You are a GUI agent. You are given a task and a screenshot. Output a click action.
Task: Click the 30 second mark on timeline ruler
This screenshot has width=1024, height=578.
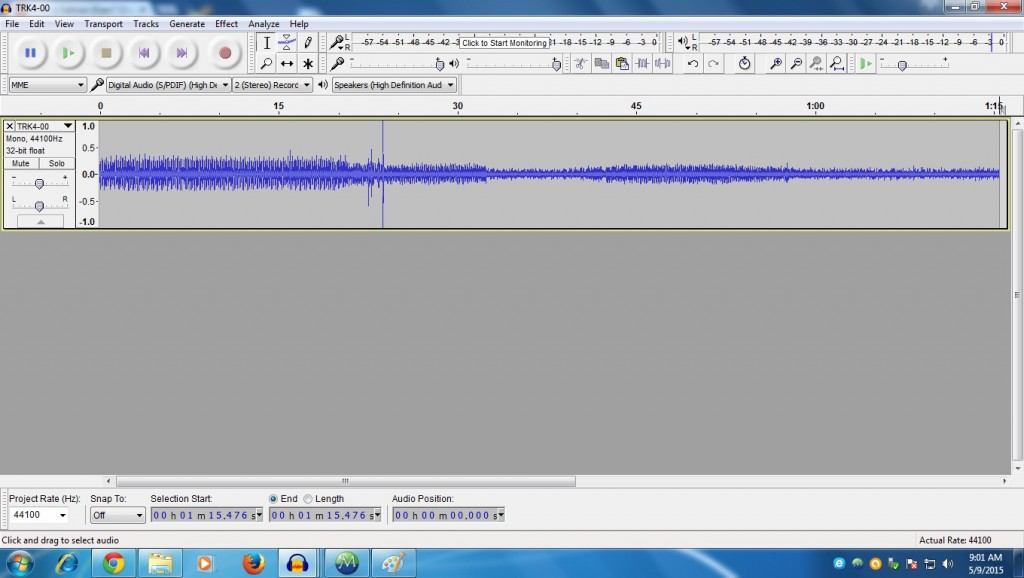(x=457, y=106)
